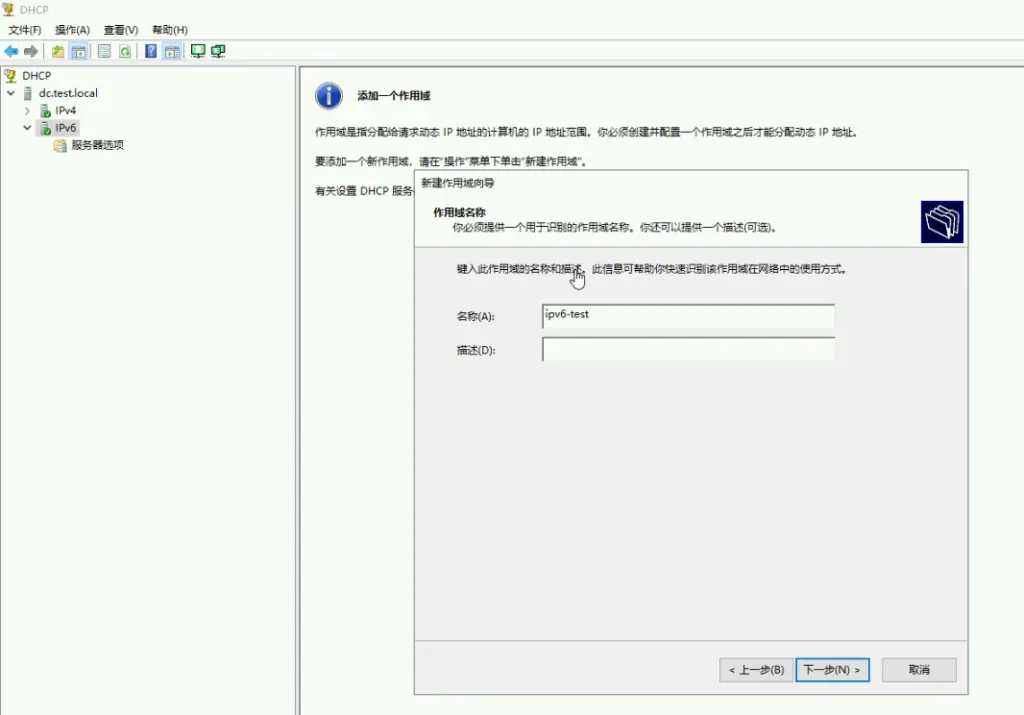Open the 操作(A) menu

[72, 30]
